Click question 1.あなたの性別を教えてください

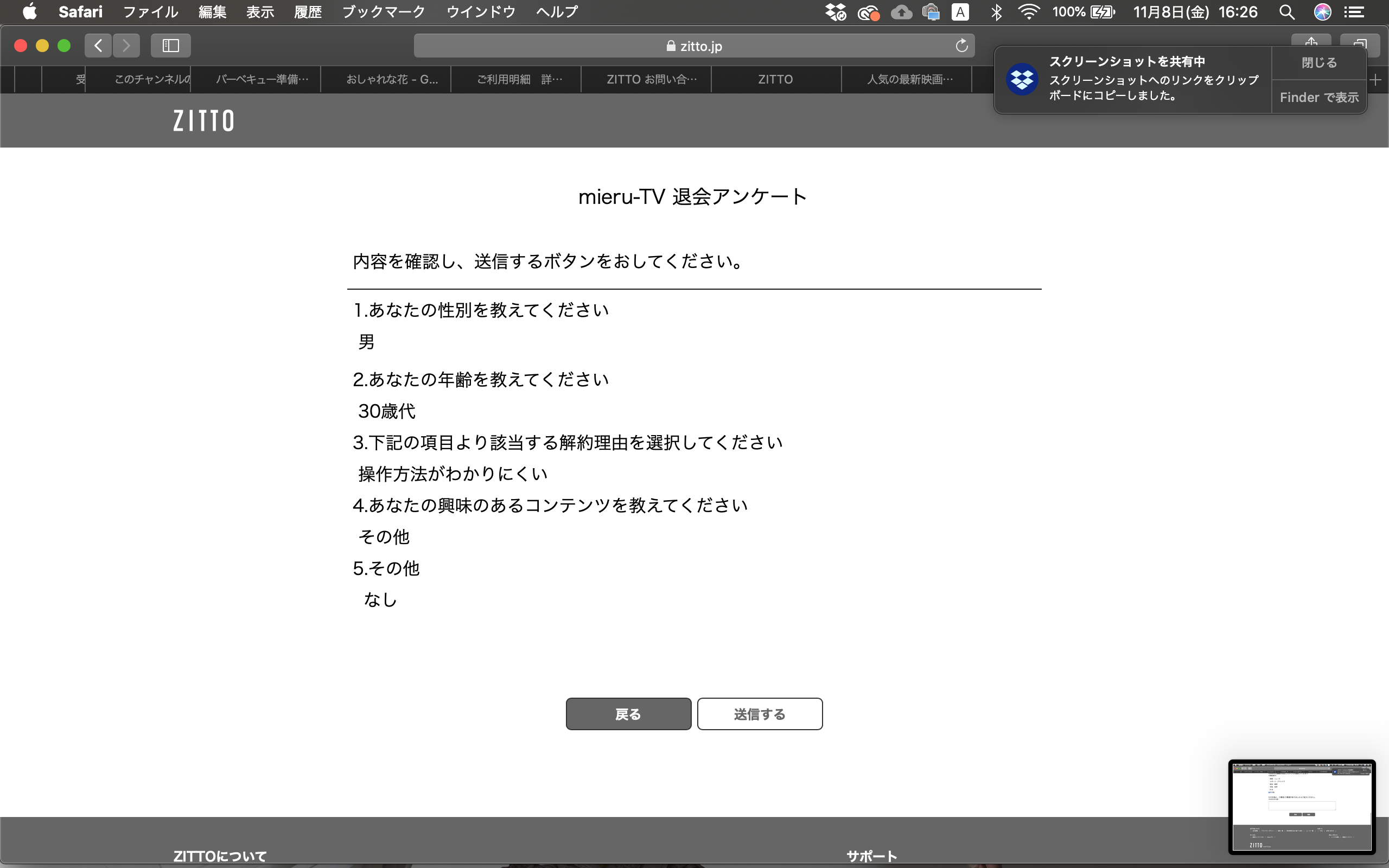pyautogui.click(x=480, y=310)
